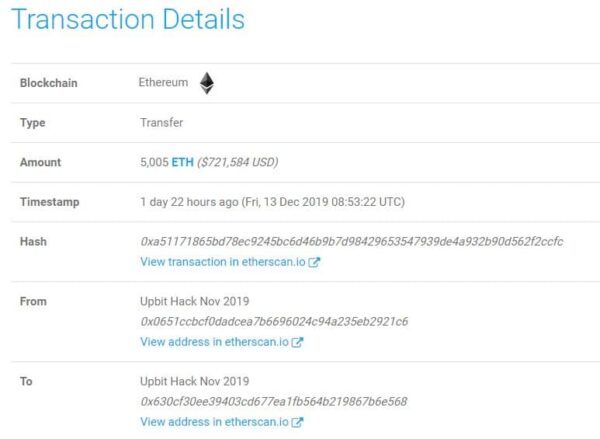The image size is (600, 439).
Task: Click the 5,005 amount number
Action: pos(154,162)
